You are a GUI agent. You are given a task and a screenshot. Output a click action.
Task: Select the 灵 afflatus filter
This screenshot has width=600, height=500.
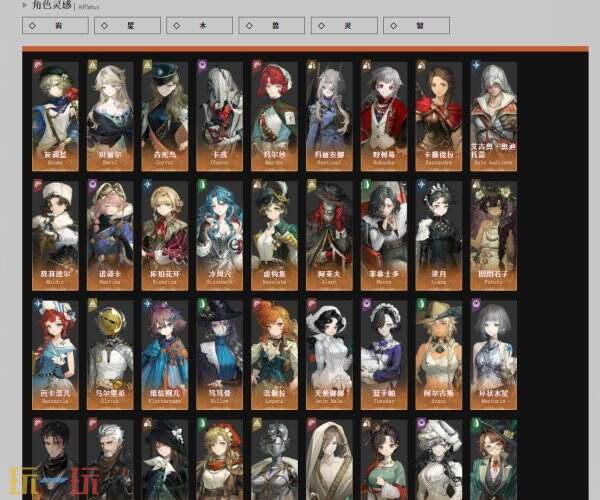(x=344, y=26)
